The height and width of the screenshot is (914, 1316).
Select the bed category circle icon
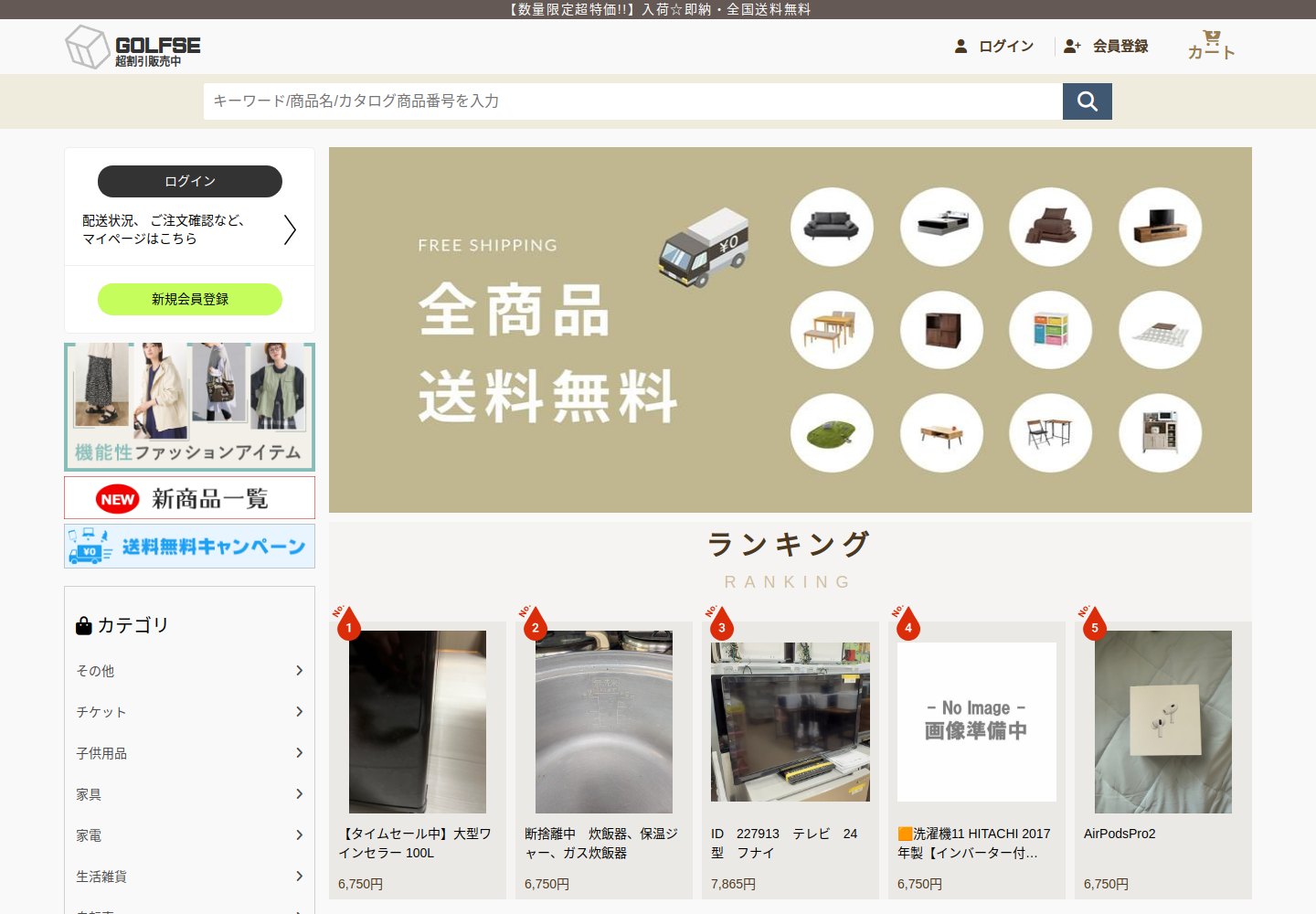pos(941,227)
